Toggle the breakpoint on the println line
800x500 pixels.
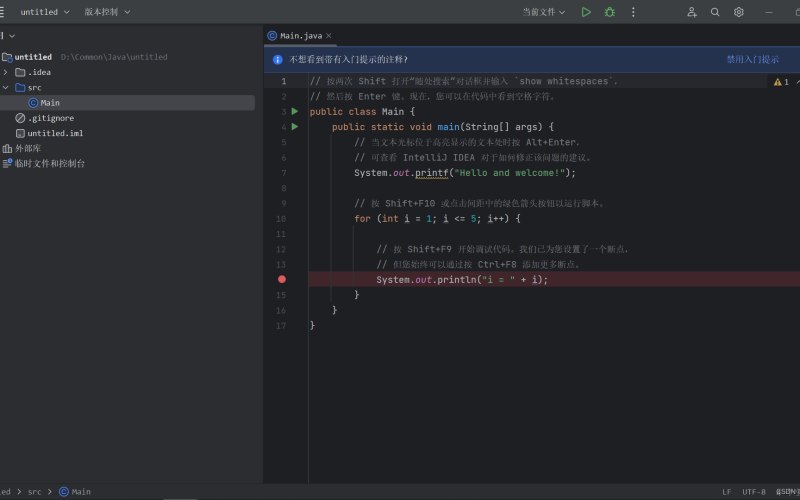click(x=282, y=279)
